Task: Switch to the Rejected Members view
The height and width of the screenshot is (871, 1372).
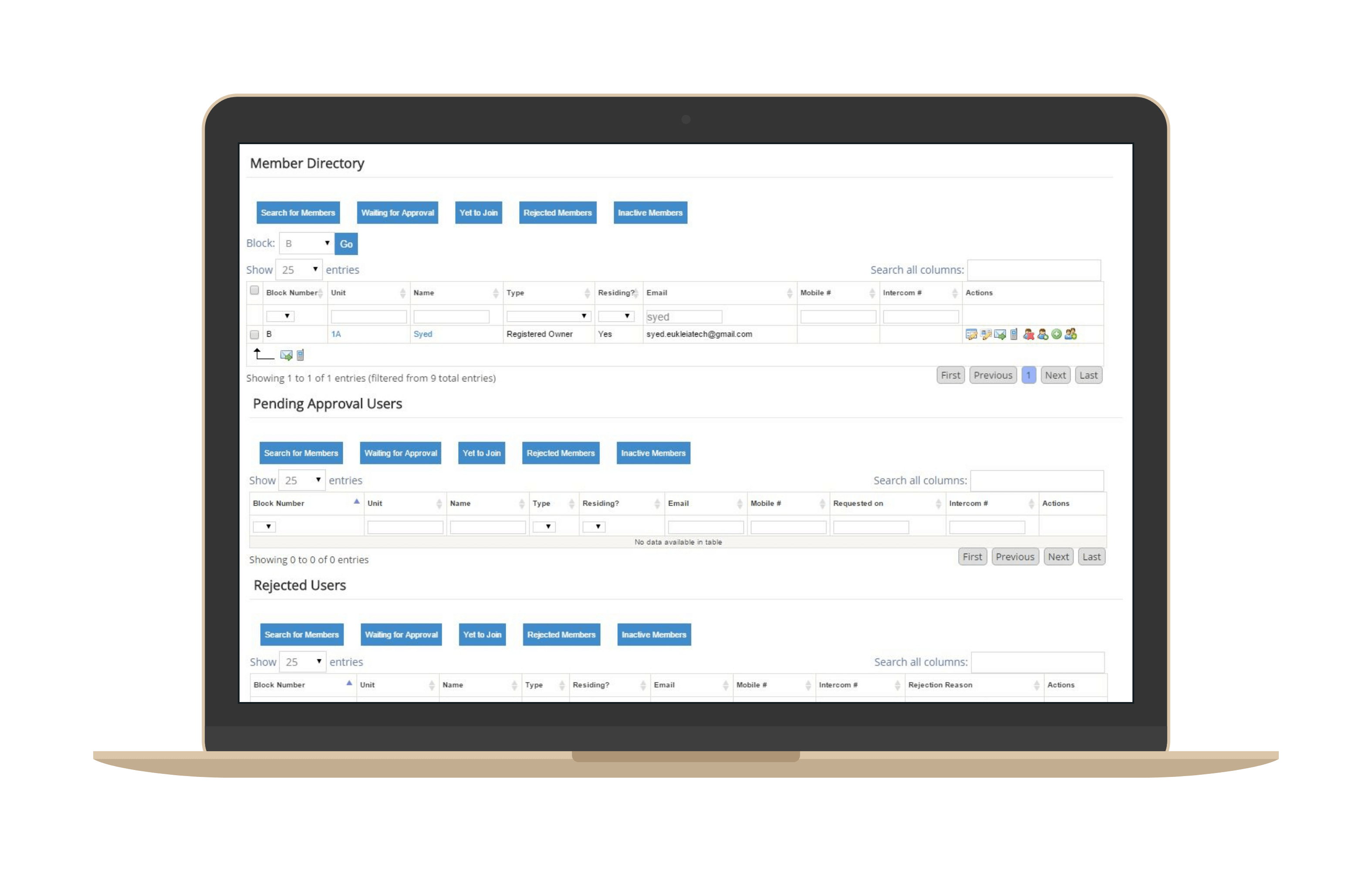Action: point(557,213)
